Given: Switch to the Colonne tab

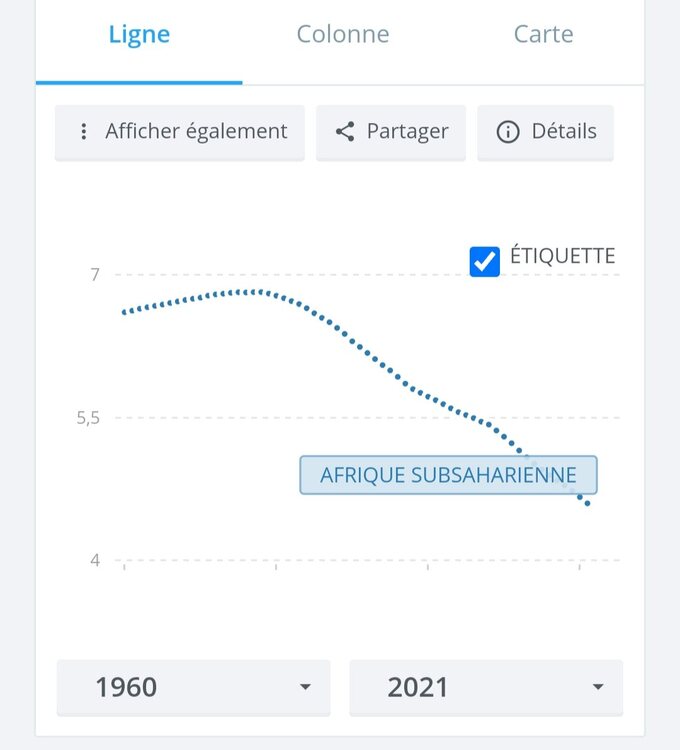Looking at the screenshot, I should (343, 35).
